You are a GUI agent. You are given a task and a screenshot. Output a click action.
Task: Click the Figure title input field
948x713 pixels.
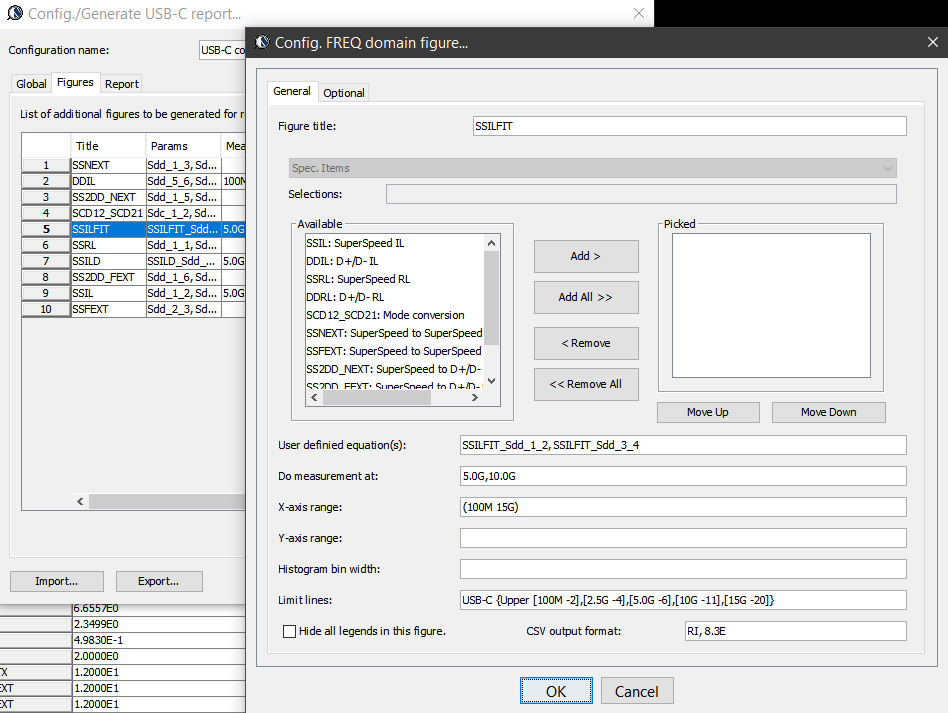(x=689, y=126)
